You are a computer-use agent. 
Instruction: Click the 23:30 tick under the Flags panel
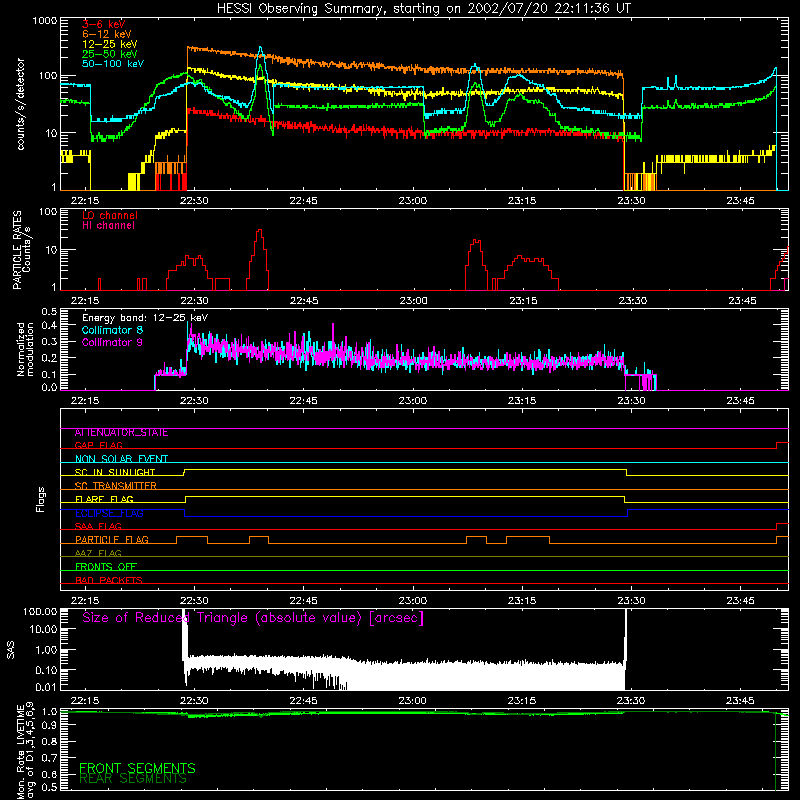click(x=631, y=601)
